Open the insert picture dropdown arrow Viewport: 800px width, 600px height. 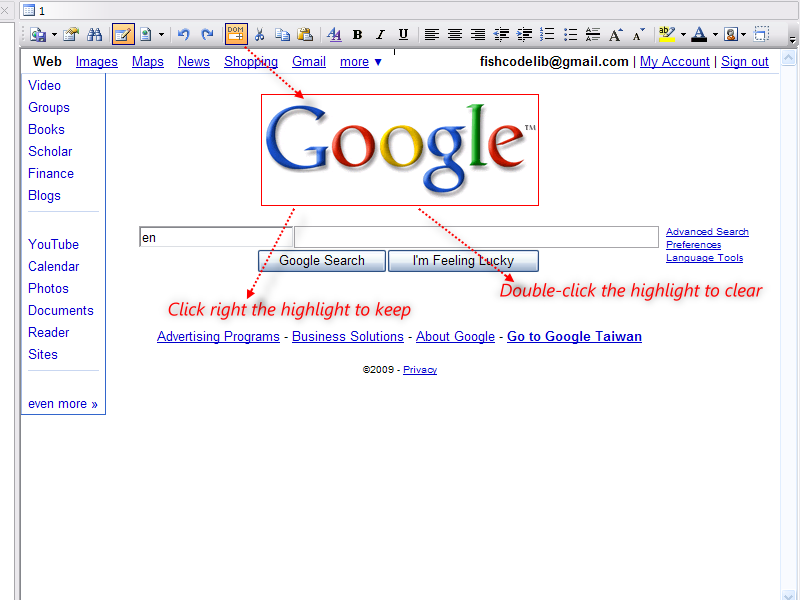(743, 35)
